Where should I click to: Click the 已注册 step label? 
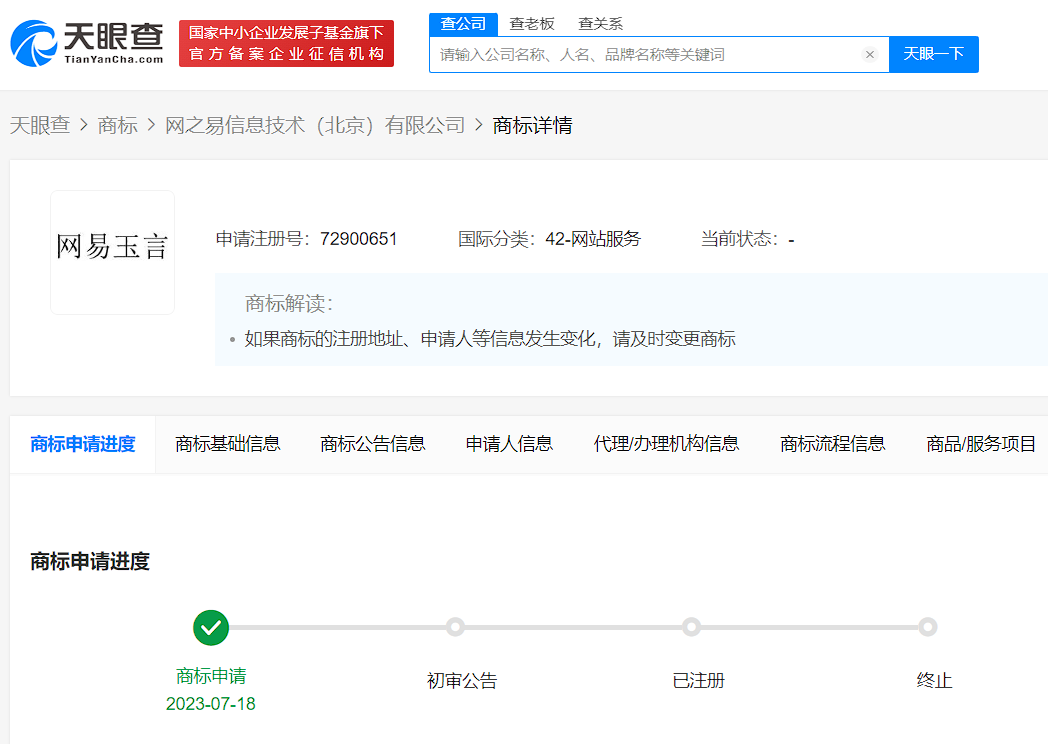click(x=698, y=680)
